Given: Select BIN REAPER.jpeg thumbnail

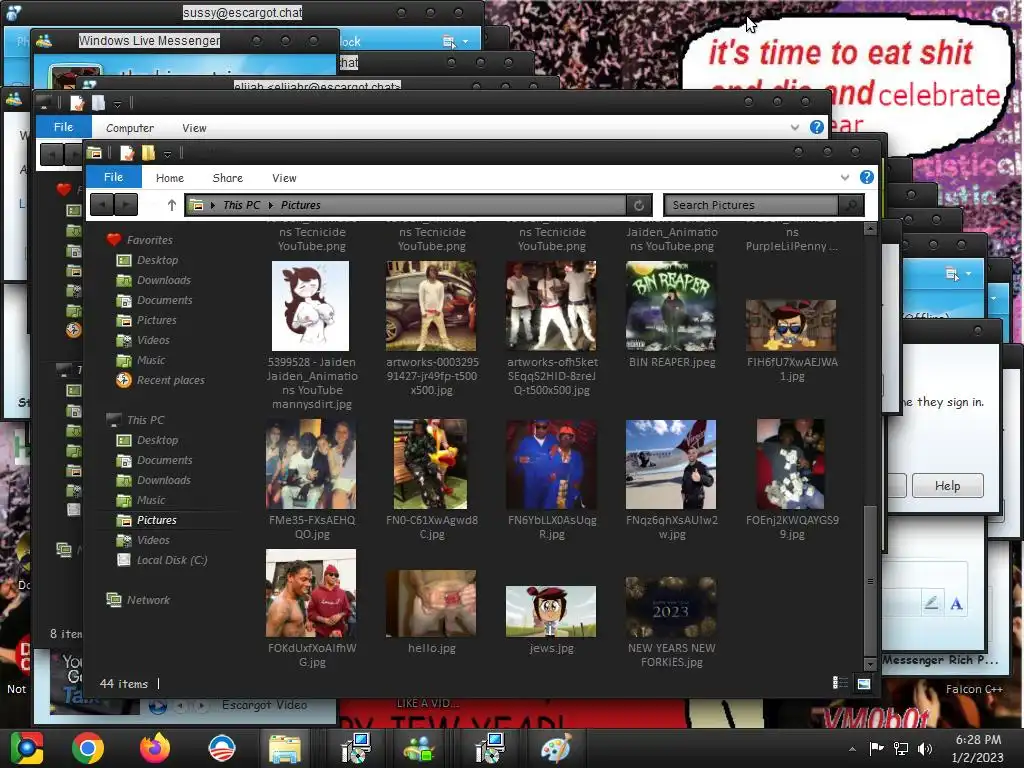Looking at the screenshot, I should click(671, 306).
